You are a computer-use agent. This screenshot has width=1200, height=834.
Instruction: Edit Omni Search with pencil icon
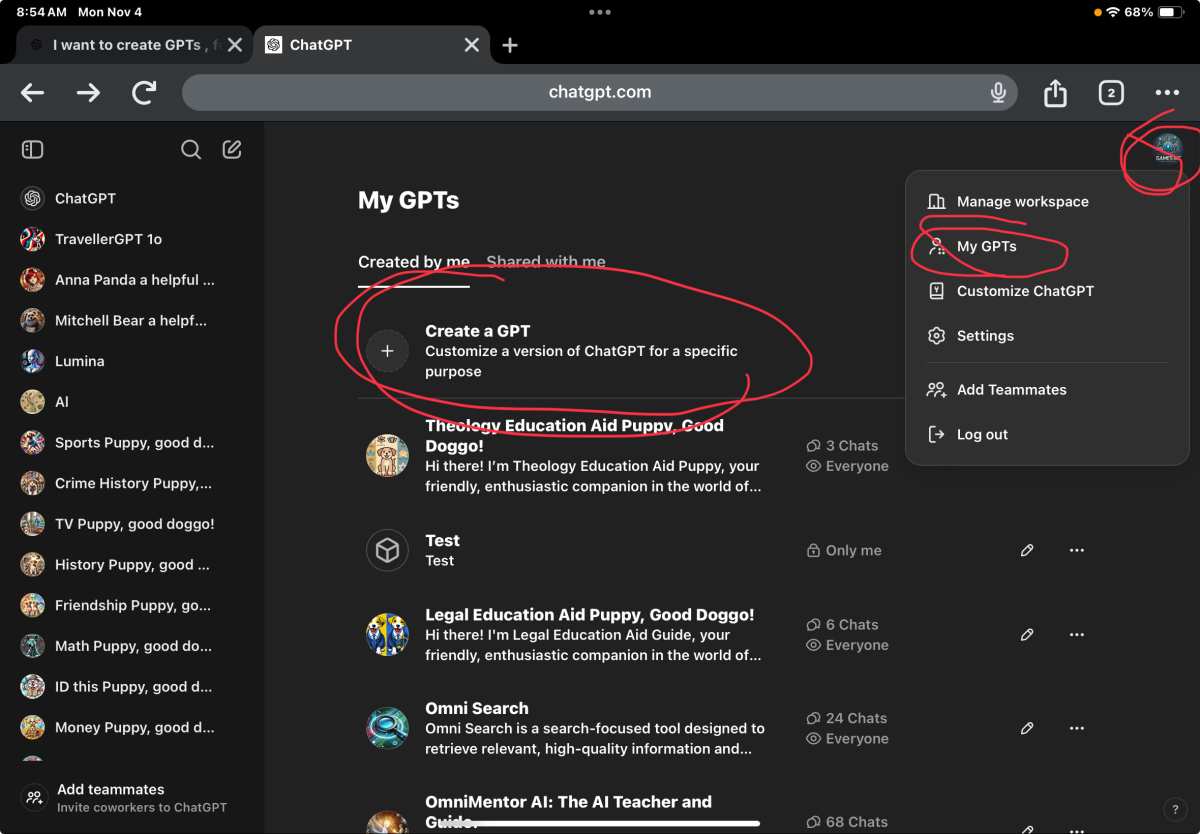[1027, 728]
